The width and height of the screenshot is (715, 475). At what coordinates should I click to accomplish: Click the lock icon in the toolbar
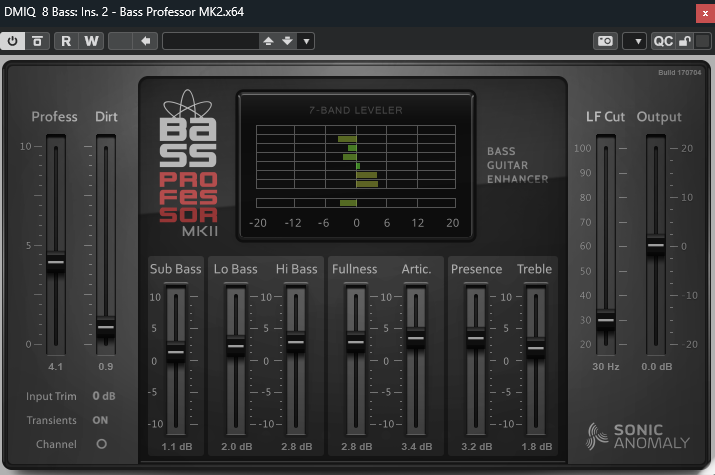click(684, 41)
